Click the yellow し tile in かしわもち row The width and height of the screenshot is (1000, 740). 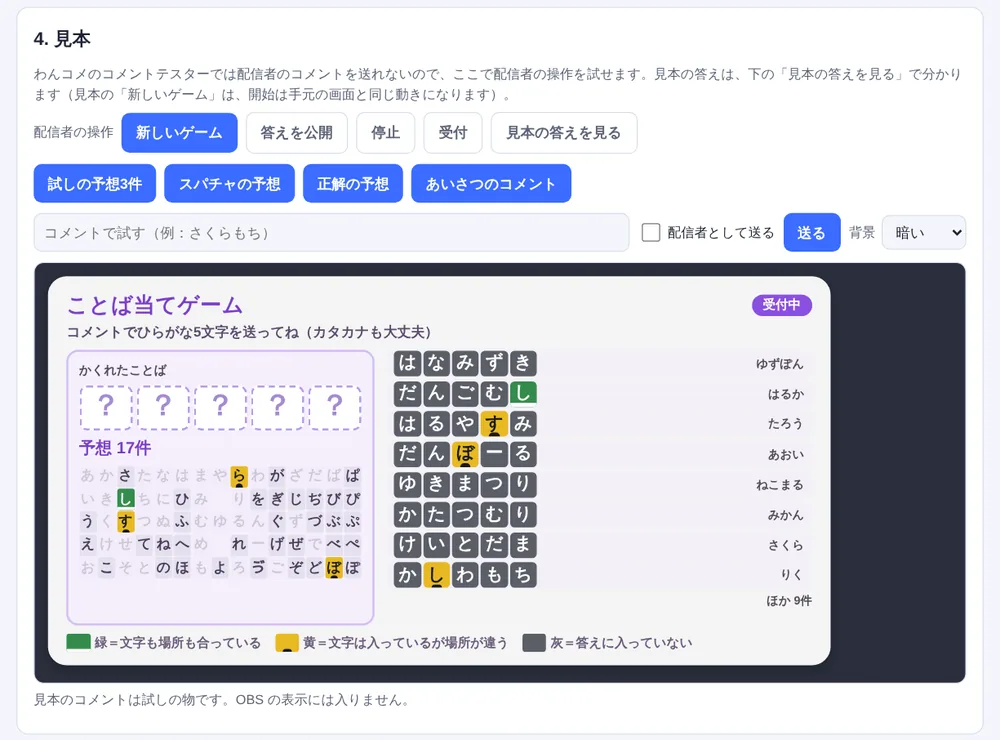[436, 575]
